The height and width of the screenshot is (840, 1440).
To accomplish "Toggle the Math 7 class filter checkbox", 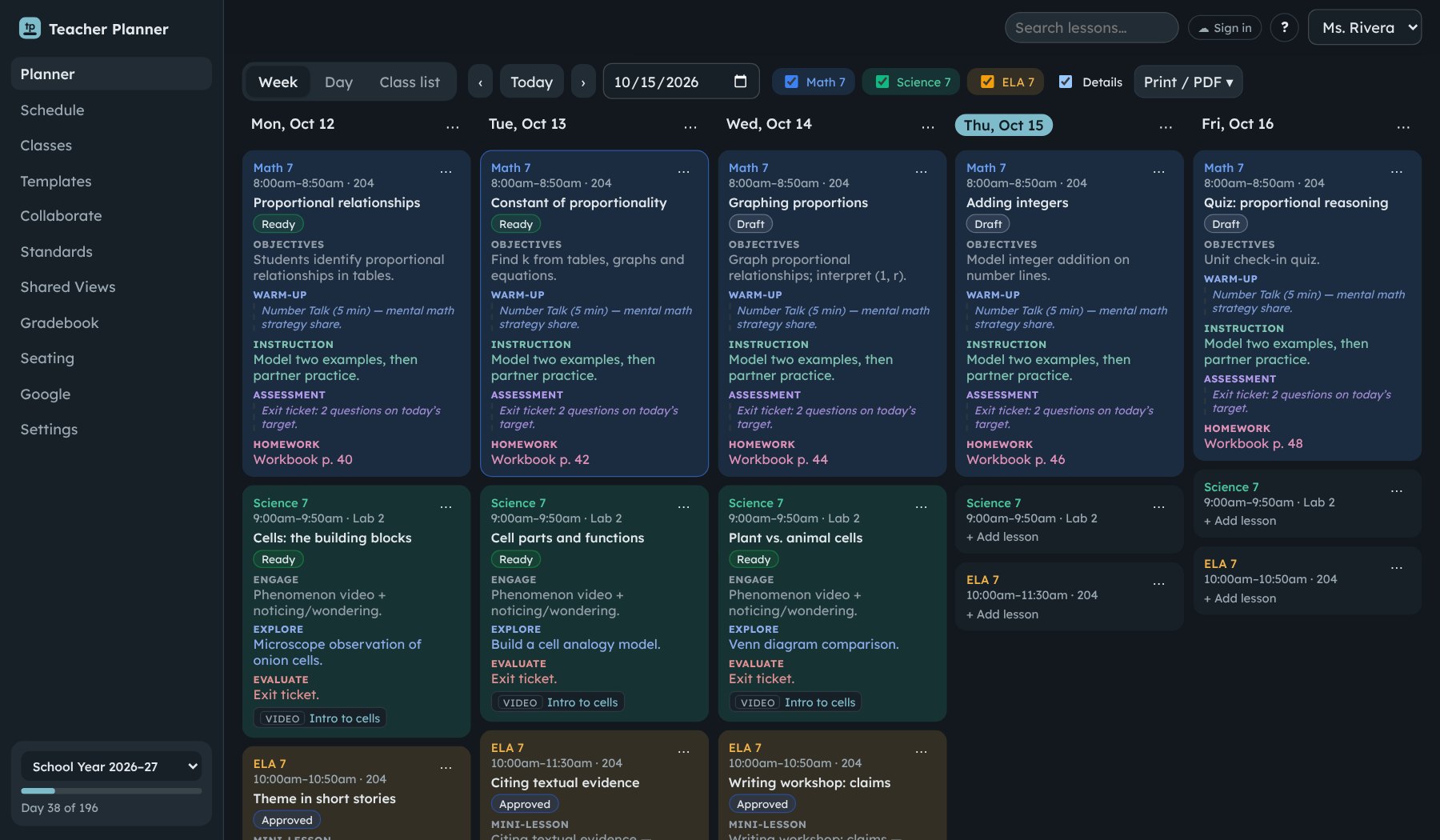I will (x=791, y=82).
